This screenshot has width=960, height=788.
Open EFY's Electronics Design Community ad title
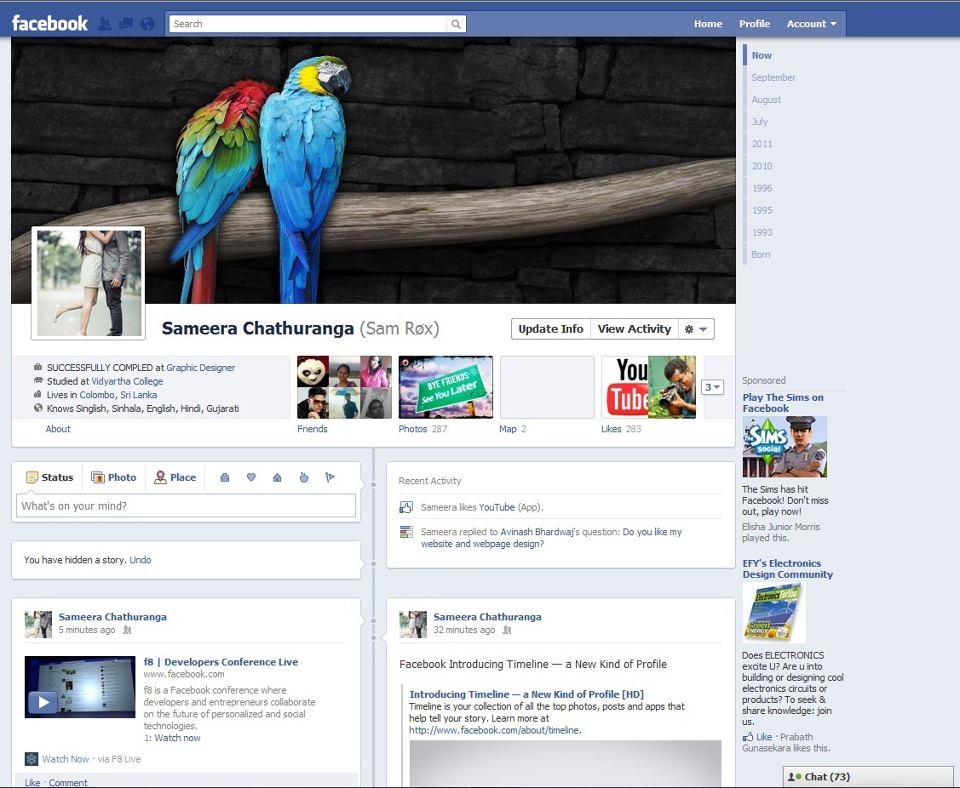point(788,569)
